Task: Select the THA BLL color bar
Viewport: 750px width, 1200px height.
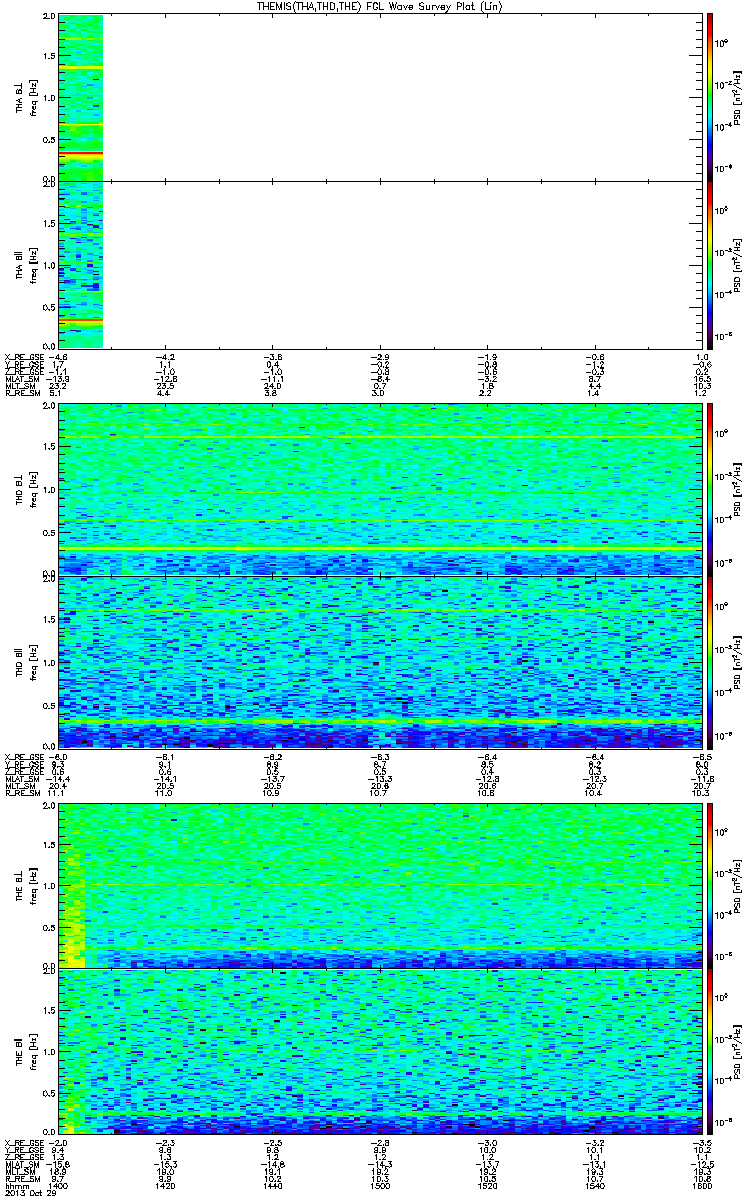Action: (x=711, y=97)
